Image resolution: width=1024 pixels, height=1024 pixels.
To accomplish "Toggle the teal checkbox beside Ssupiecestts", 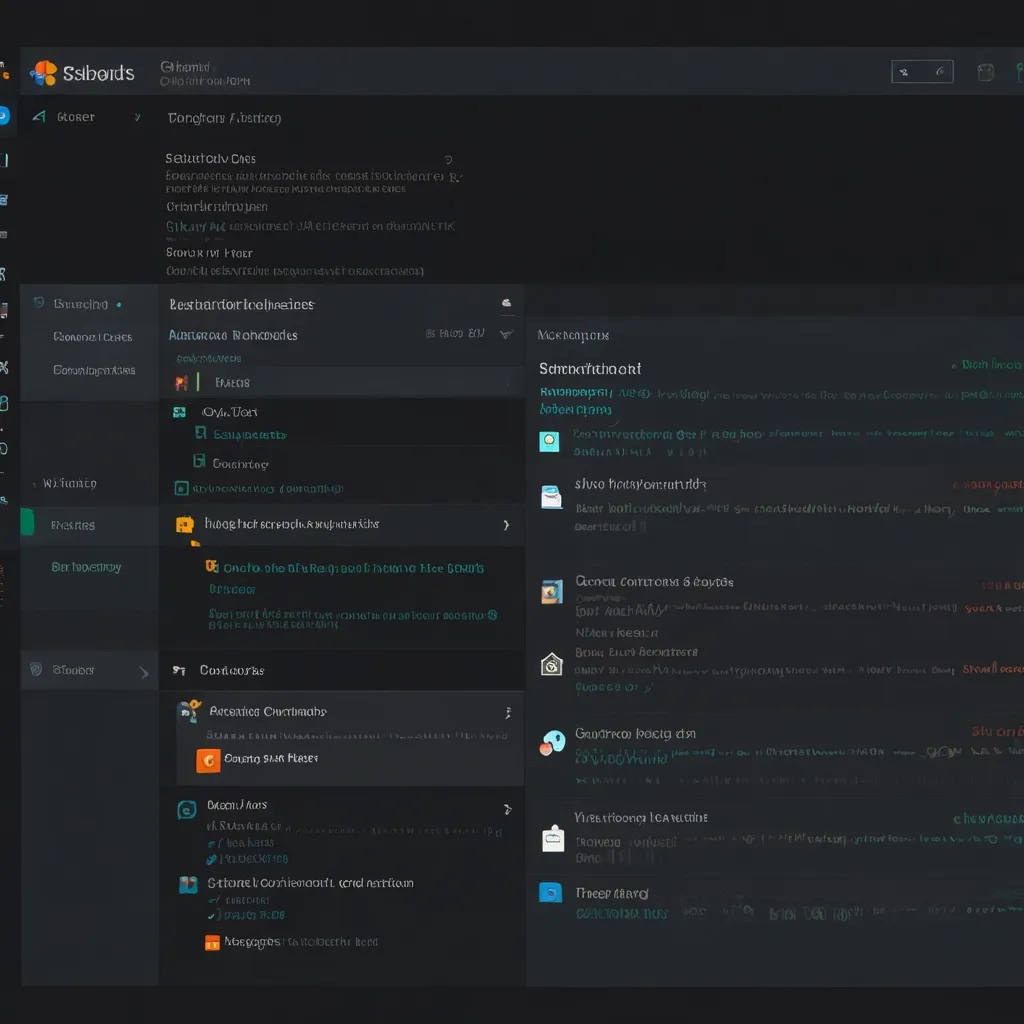I will (x=200, y=434).
